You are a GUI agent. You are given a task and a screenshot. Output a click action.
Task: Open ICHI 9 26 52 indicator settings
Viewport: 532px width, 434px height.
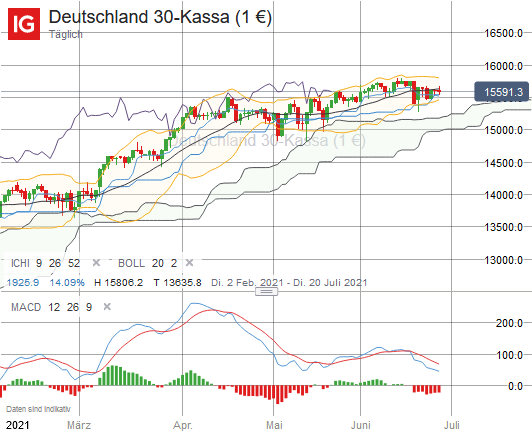45,263
